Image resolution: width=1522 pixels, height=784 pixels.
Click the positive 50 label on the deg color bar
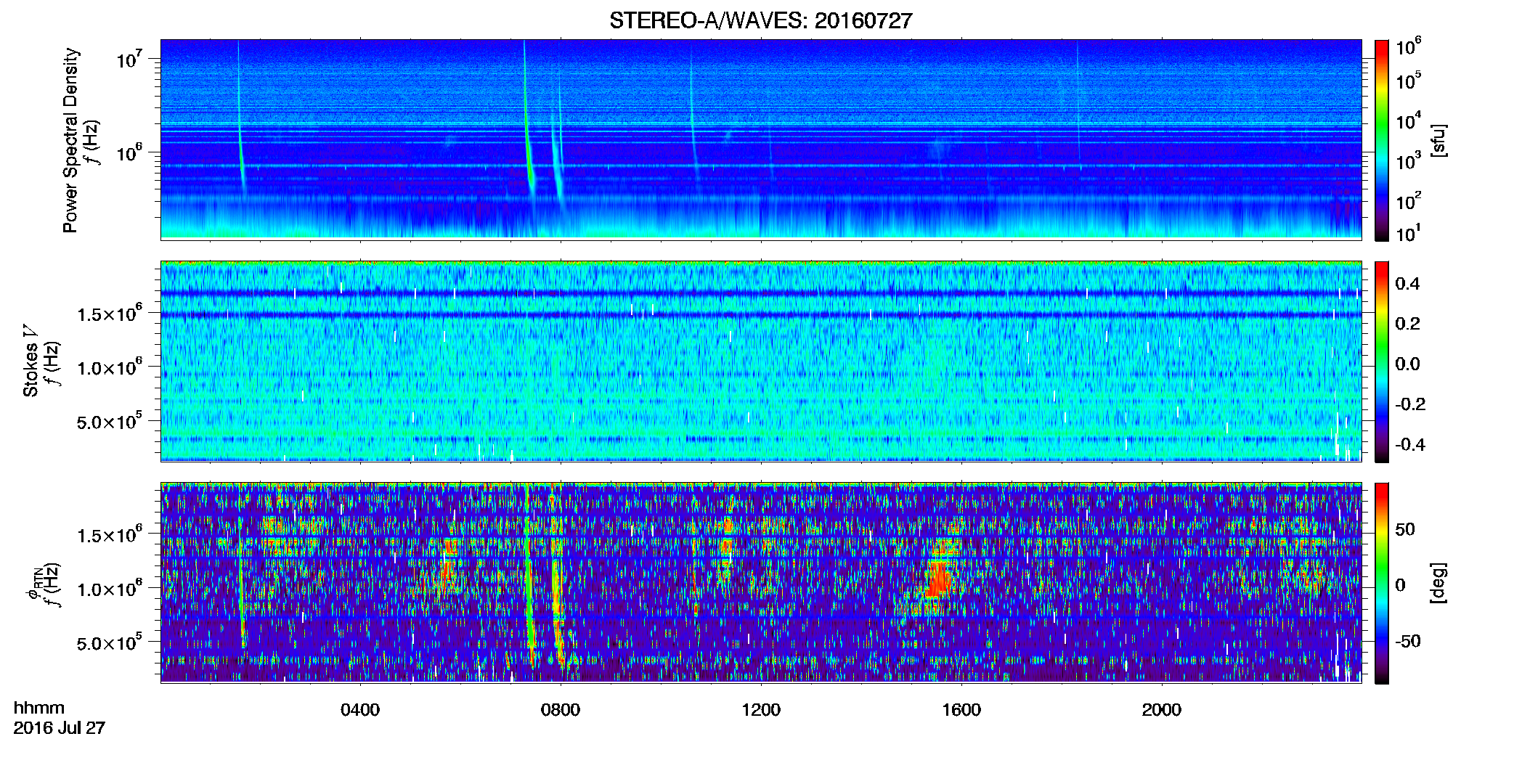click(1405, 529)
